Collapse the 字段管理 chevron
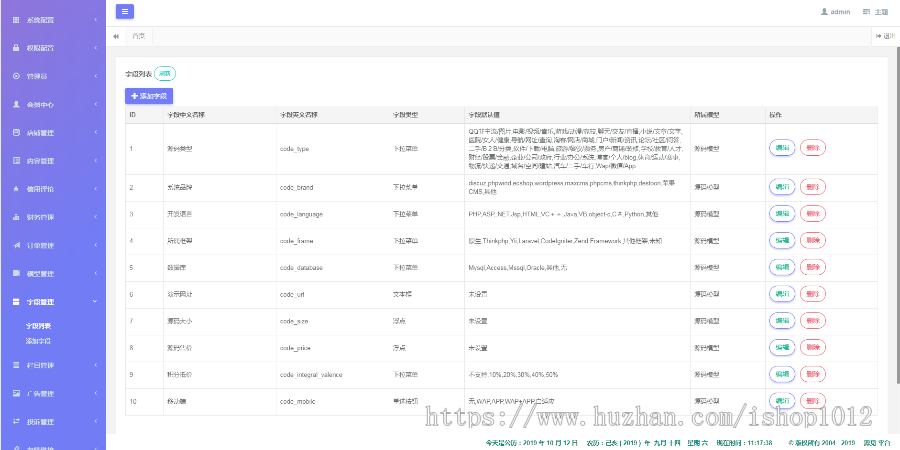The width and height of the screenshot is (900, 450). click(96, 301)
